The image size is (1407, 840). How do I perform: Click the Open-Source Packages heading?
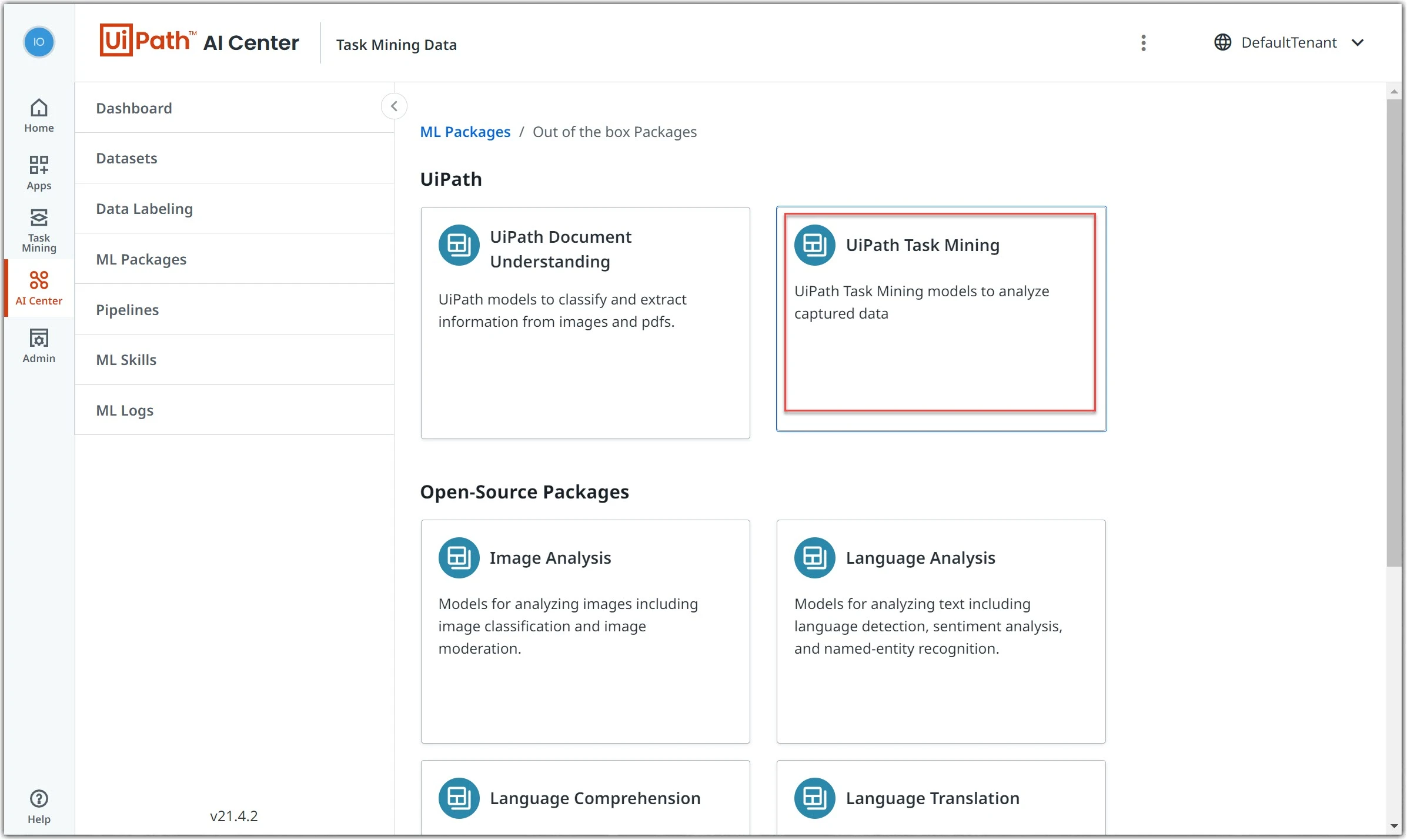[x=524, y=492]
